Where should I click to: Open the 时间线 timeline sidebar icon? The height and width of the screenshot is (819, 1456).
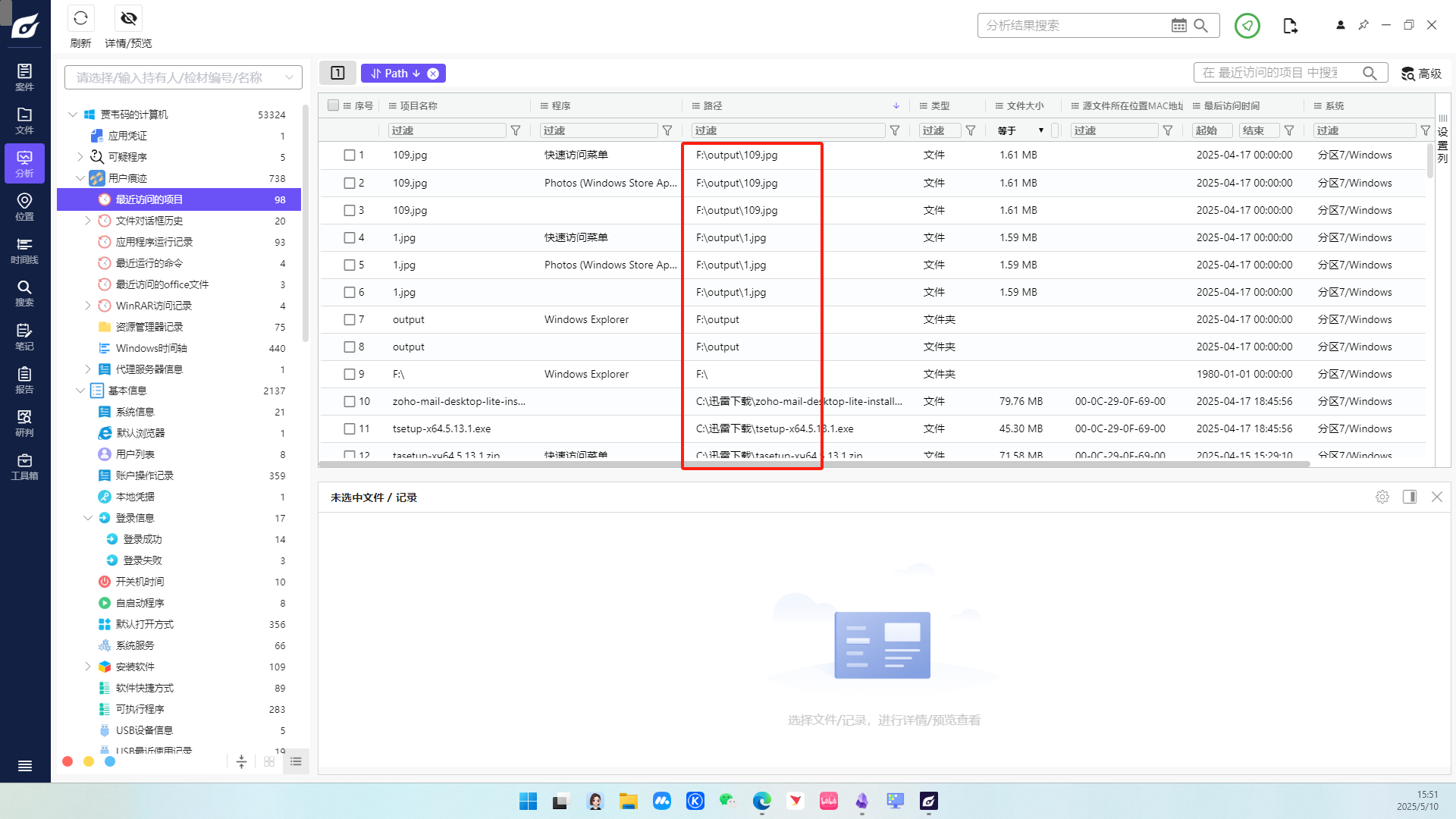pos(24,250)
